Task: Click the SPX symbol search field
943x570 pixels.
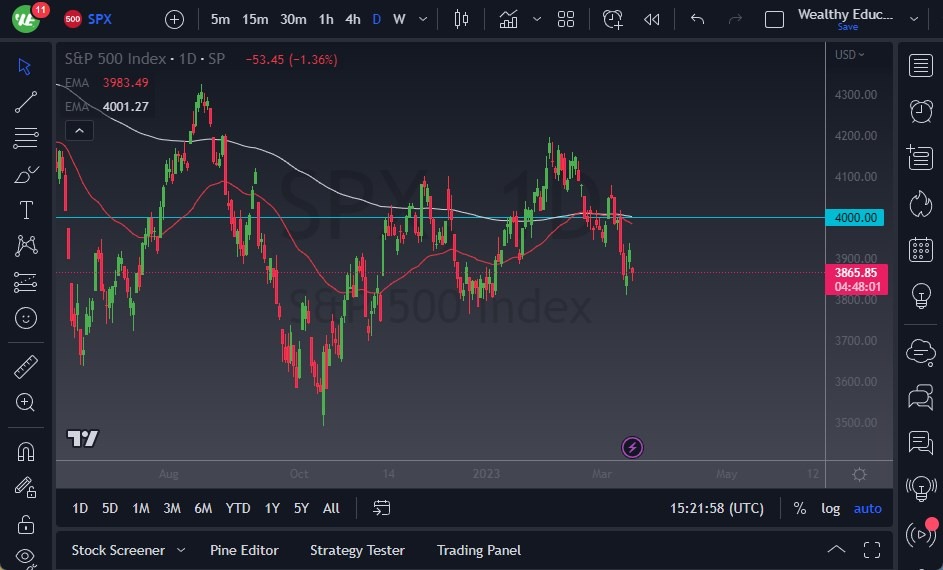Action: [x=100, y=19]
